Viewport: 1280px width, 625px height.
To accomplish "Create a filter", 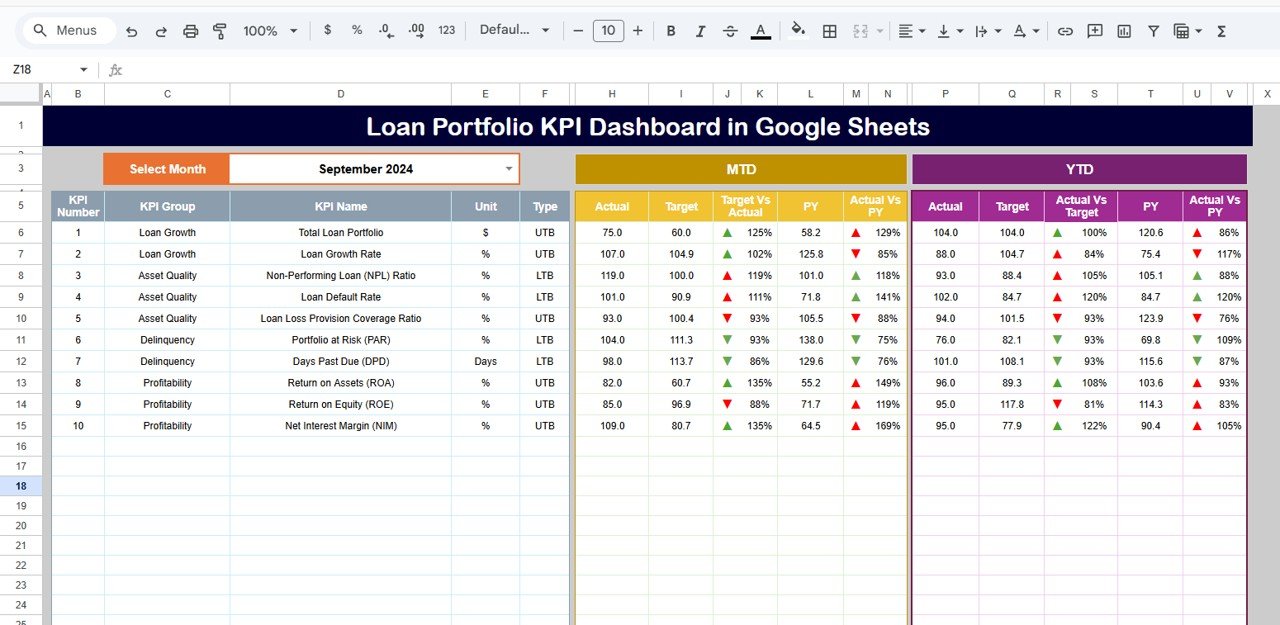I will 1153,31.
